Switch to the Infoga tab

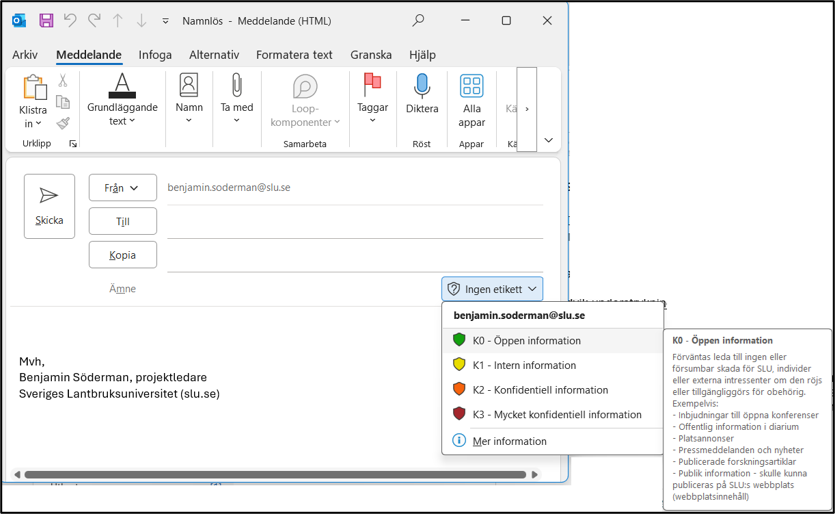pyautogui.click(x=155, y=55)
